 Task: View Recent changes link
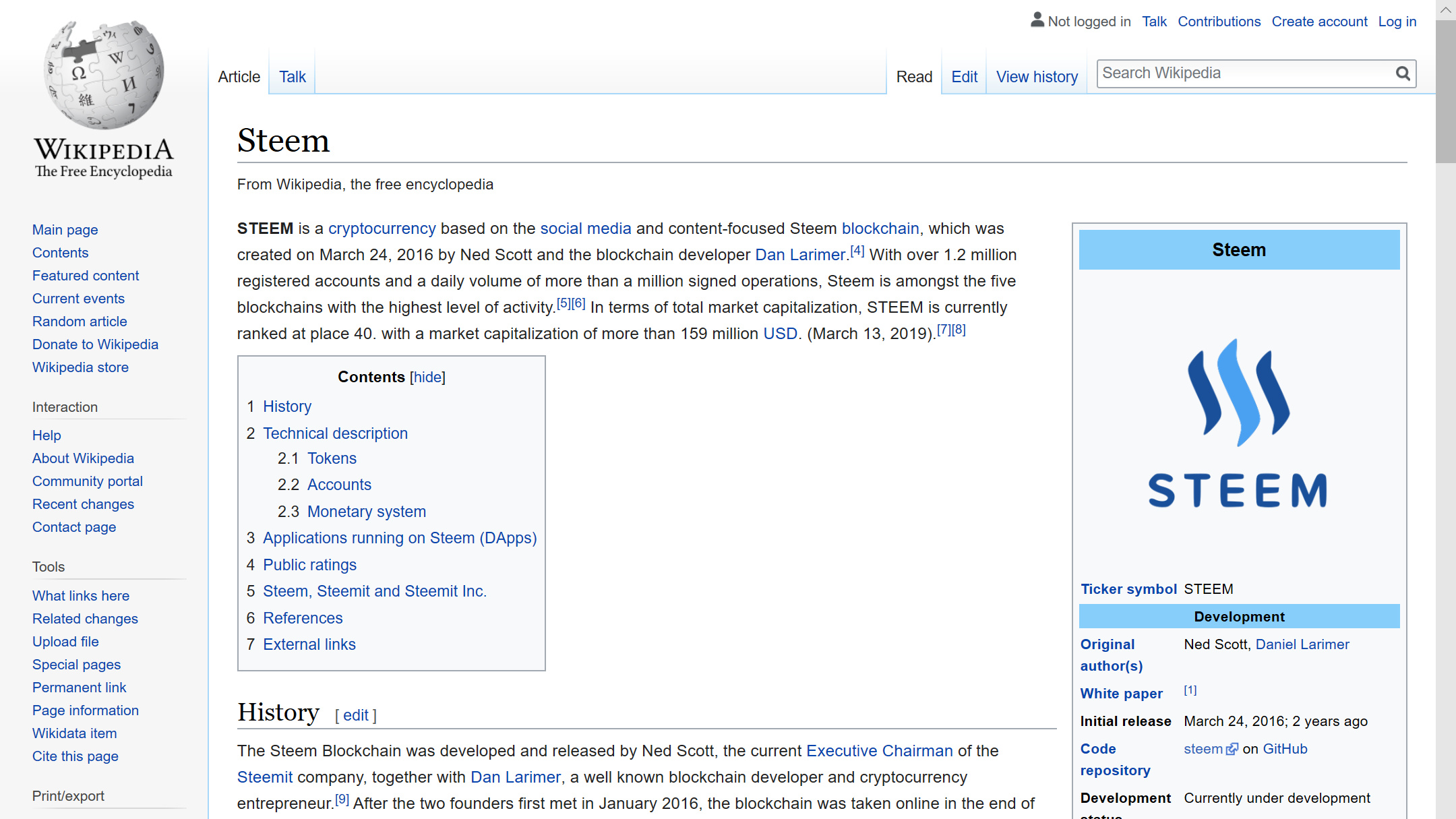(x=83, y=504)
